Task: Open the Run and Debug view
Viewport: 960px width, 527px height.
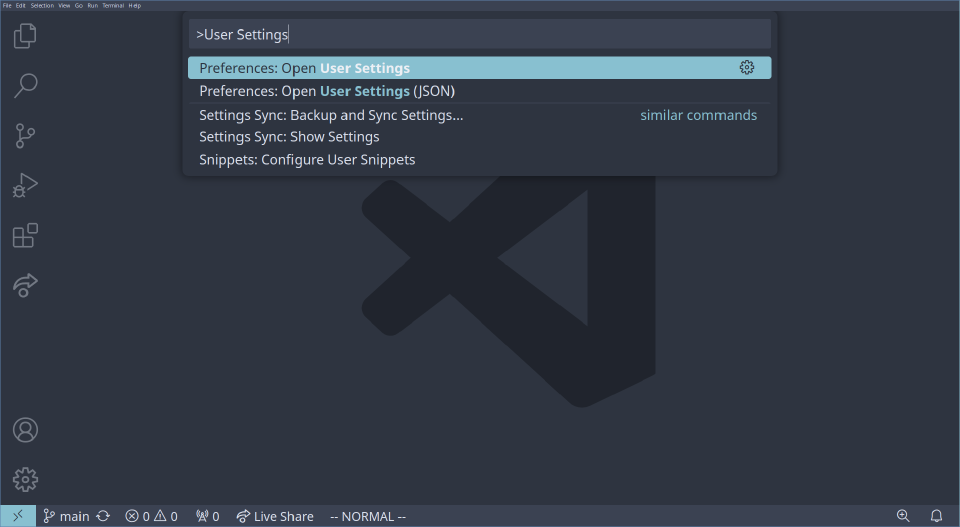Action: [x=25, y=185]
